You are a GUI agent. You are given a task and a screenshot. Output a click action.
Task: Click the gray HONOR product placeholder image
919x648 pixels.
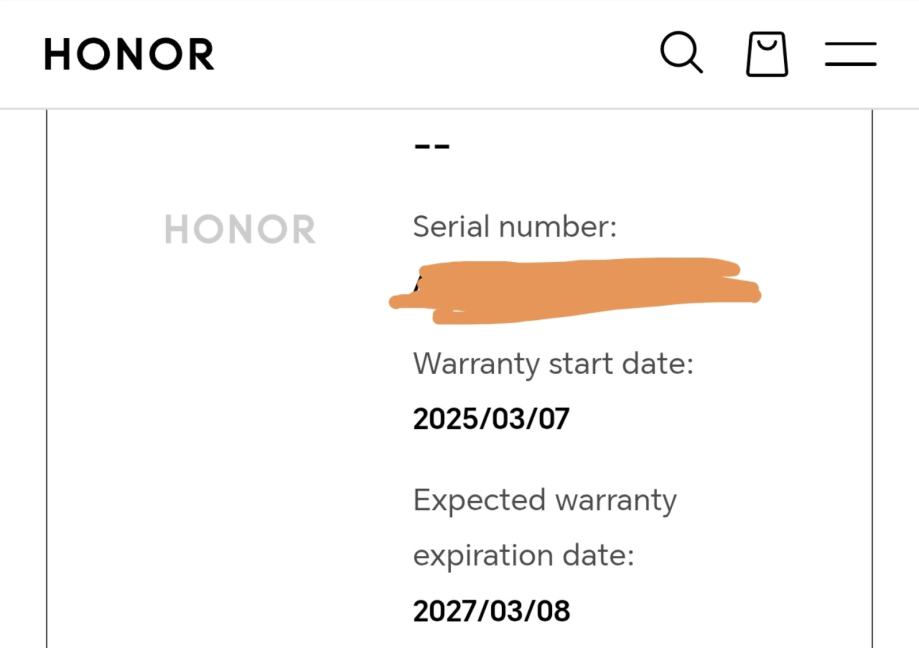coord(240,230)
